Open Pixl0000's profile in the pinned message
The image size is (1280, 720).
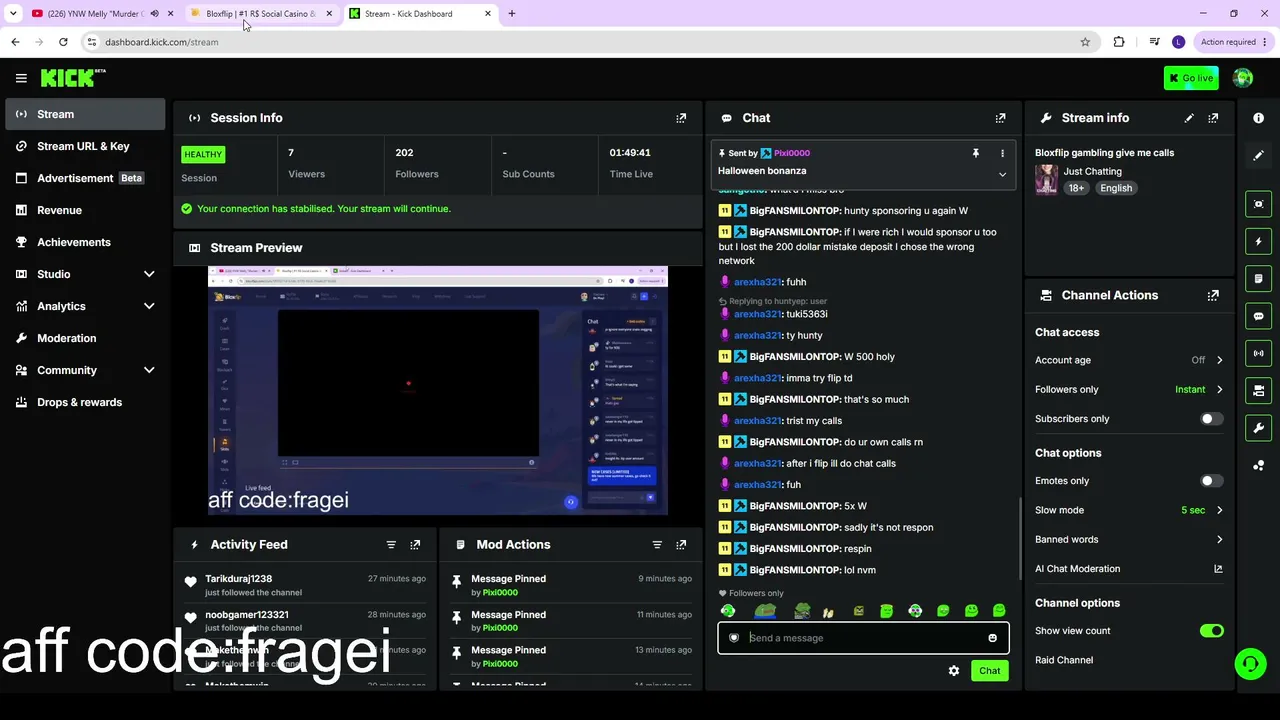pyautogui.click(x=792, y=153)
